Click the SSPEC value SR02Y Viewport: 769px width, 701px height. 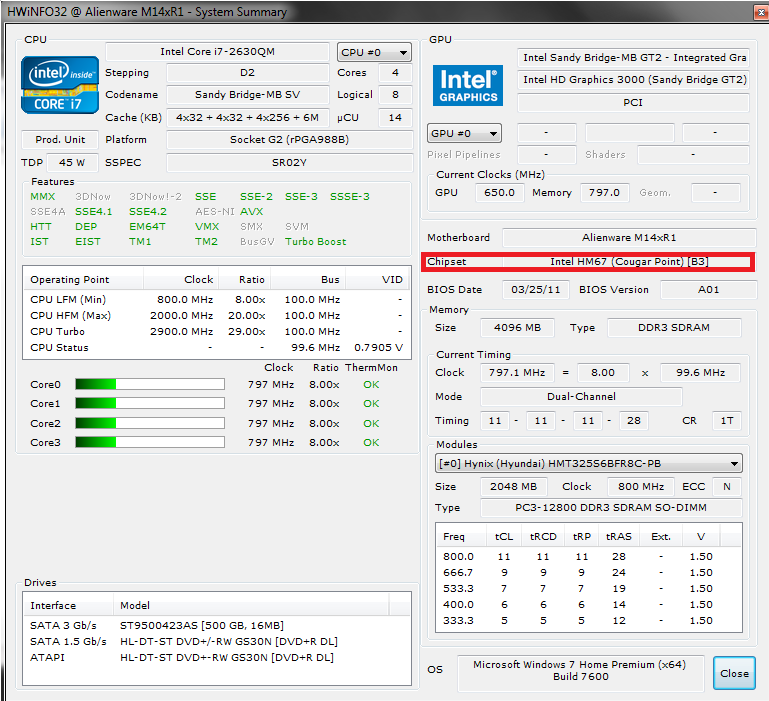pos(289,163)
